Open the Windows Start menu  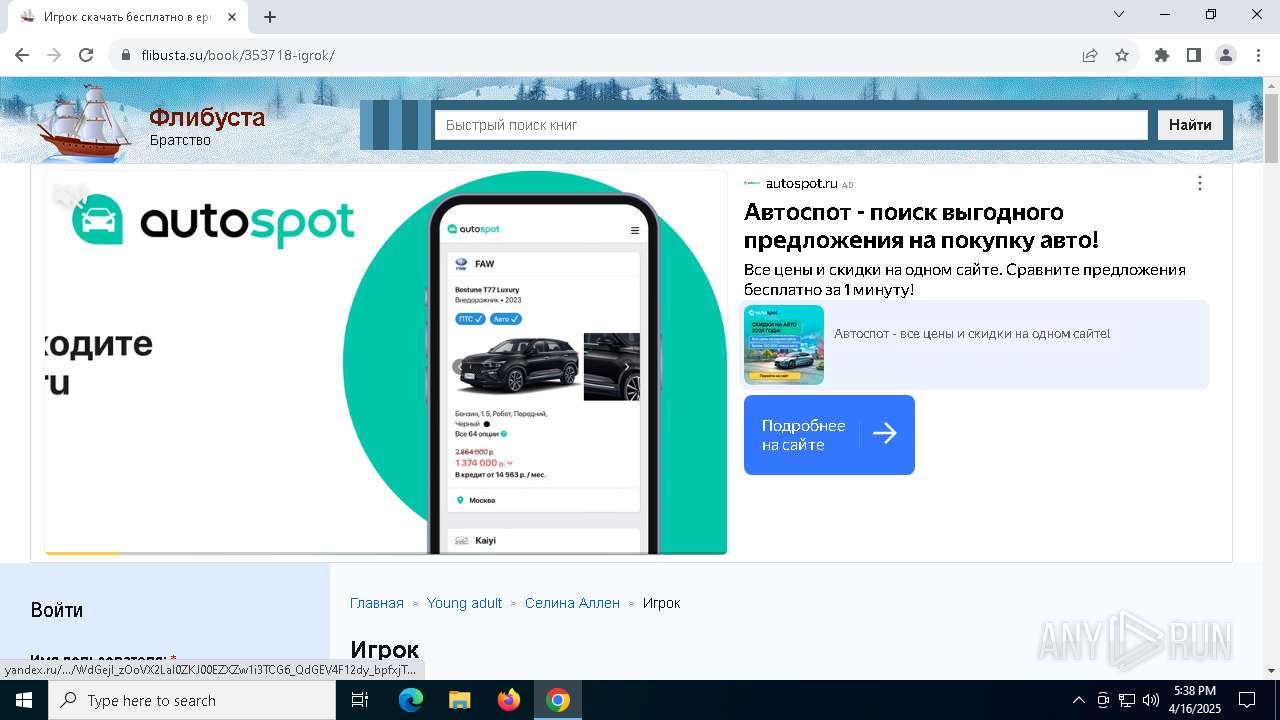(24, 700)
